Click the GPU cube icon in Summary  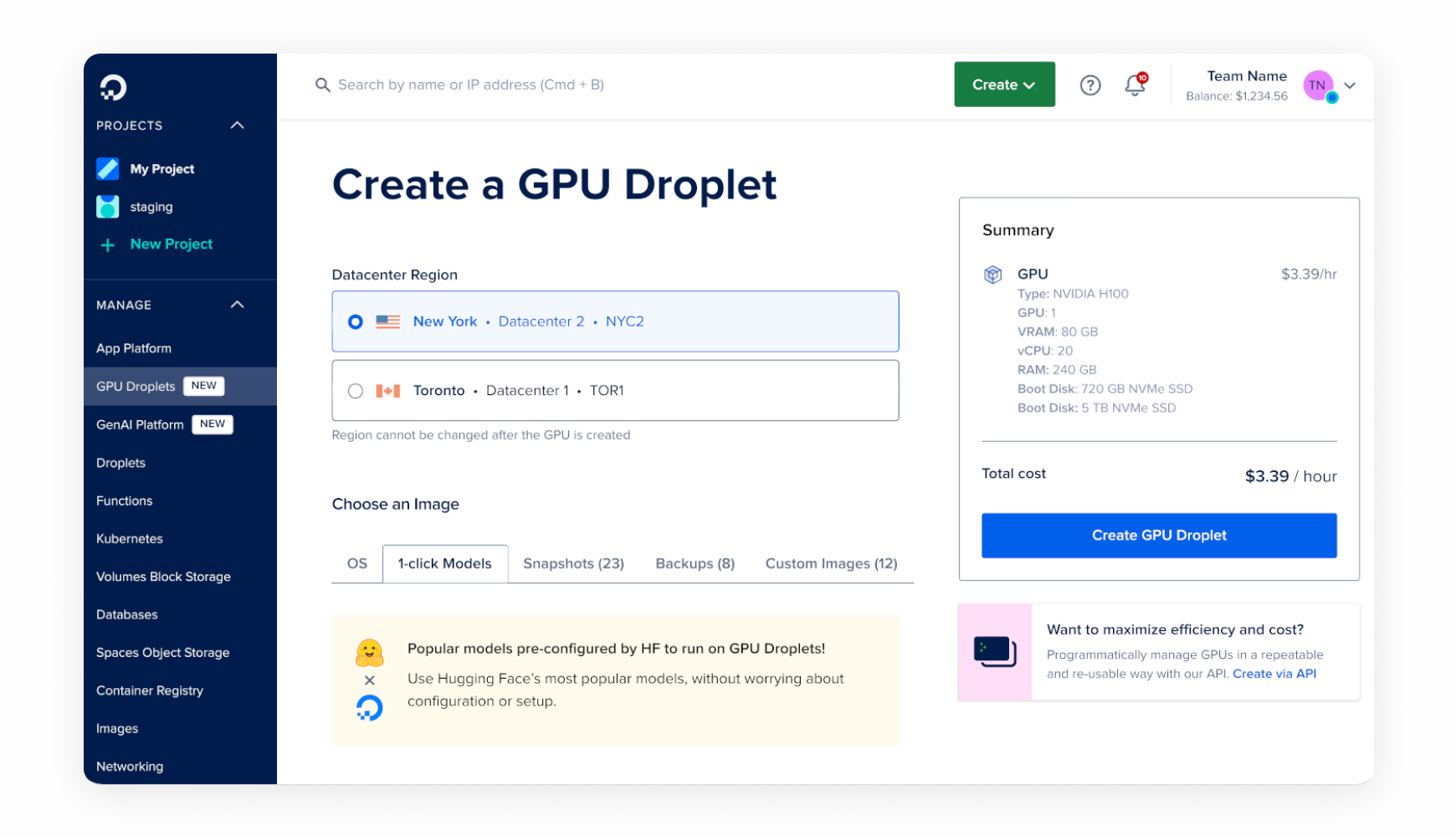tap(992, 275)
